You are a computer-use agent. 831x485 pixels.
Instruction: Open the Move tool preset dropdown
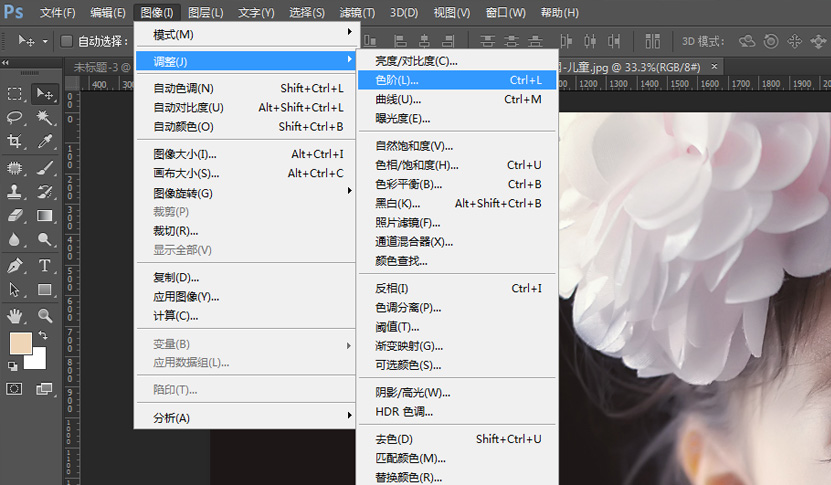click(45, 41)
